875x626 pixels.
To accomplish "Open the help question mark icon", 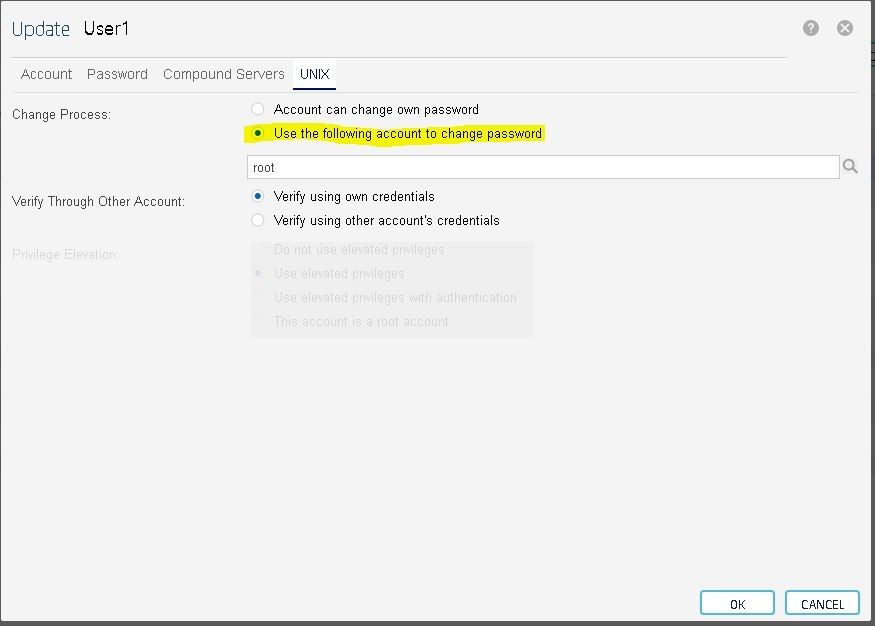I will (x=811, y=28).
